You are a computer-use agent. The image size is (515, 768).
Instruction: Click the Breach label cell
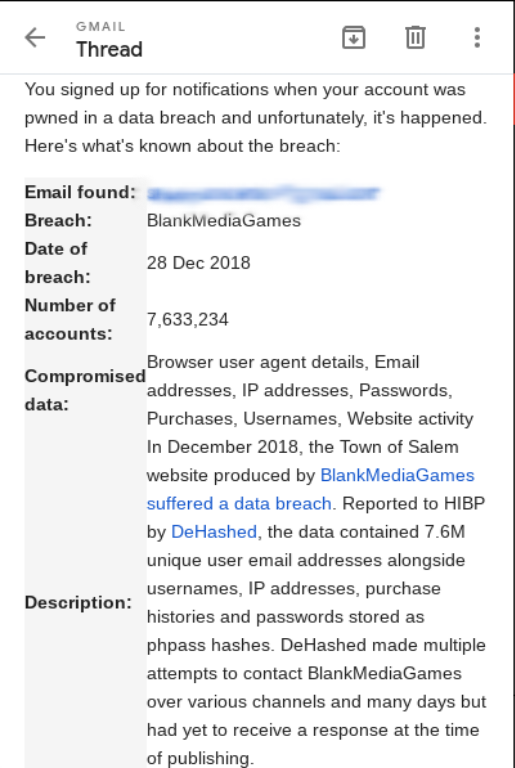pyautogui.click(x=58, y=220)
